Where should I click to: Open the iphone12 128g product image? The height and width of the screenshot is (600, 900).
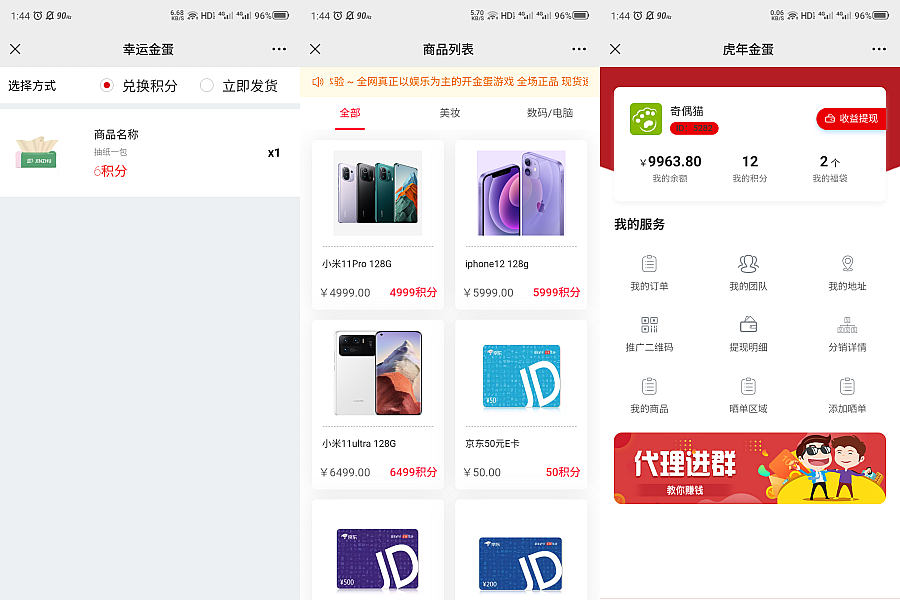click(x=521, y=193)
